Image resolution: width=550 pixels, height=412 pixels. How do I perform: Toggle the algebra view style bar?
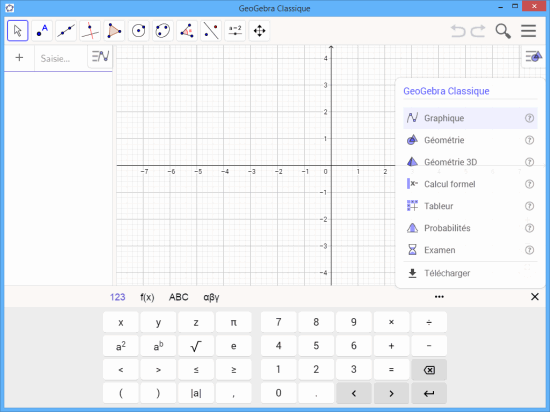tap(100, 56)
